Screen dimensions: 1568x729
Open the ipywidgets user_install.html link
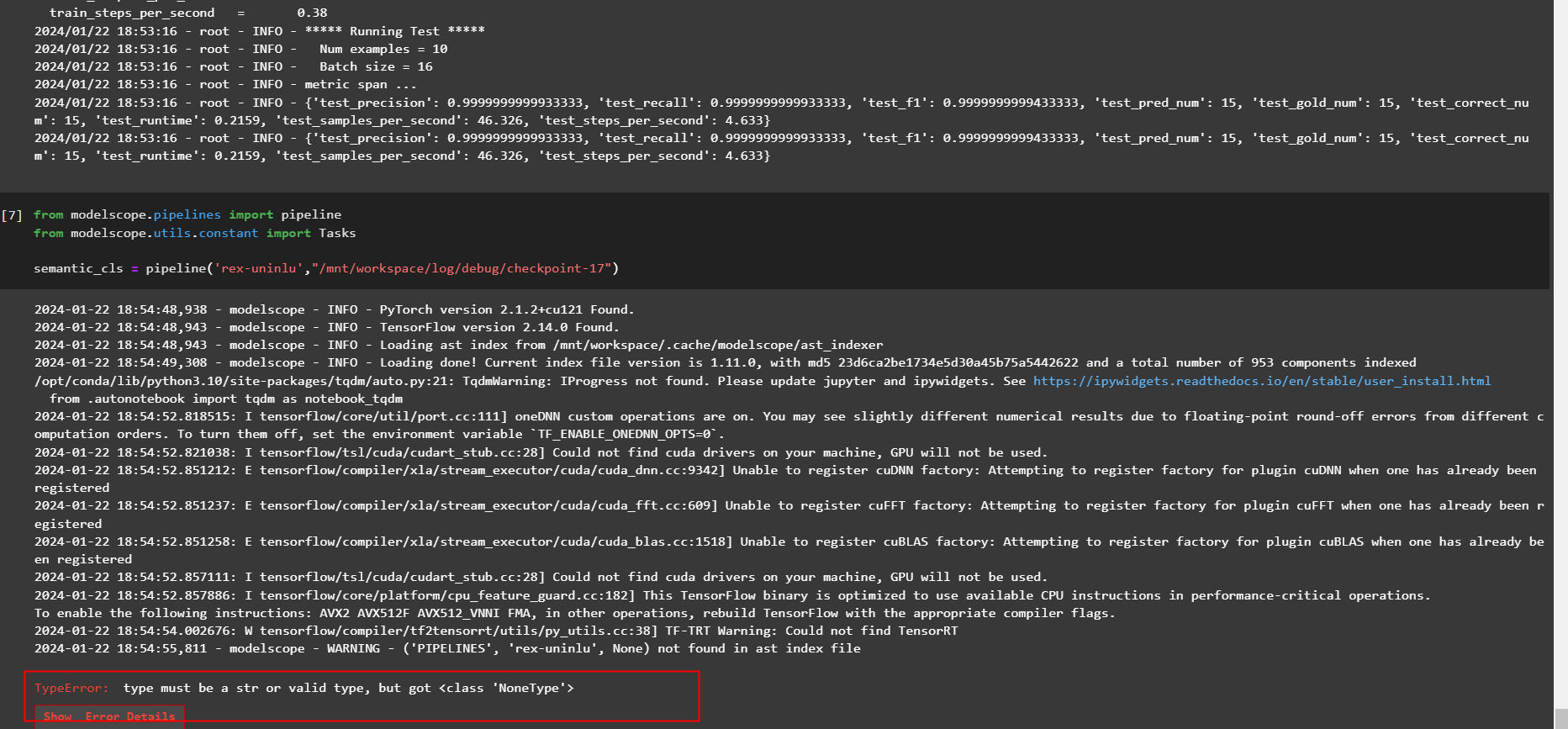point(1261,381)
